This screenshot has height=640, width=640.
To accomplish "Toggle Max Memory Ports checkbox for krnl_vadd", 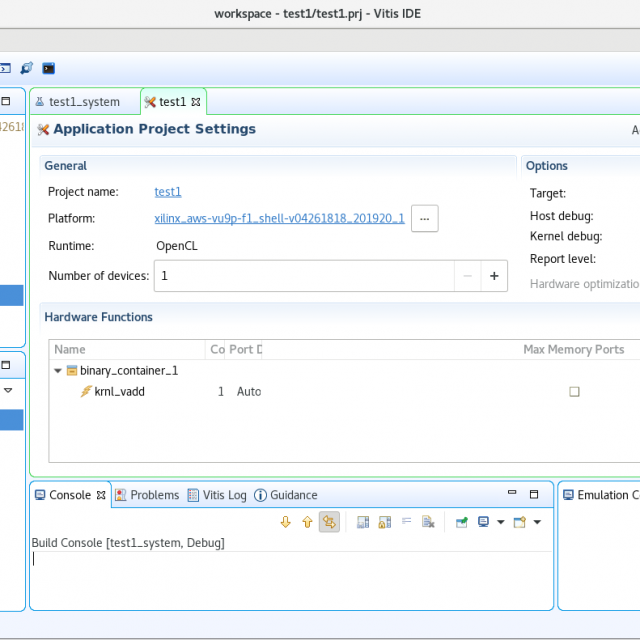I will [x=574, y=392].
